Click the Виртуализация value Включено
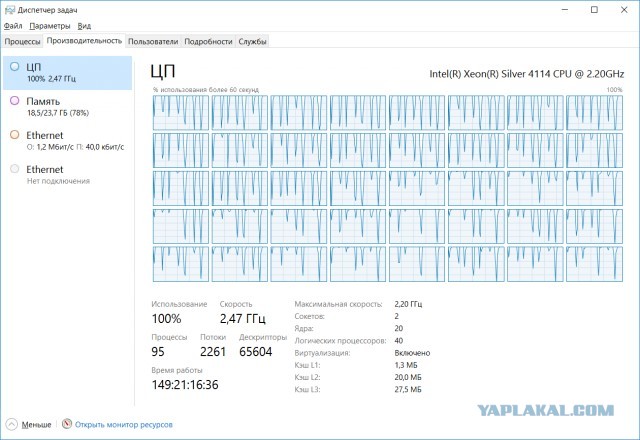640x440 pixels. point(412,353)
